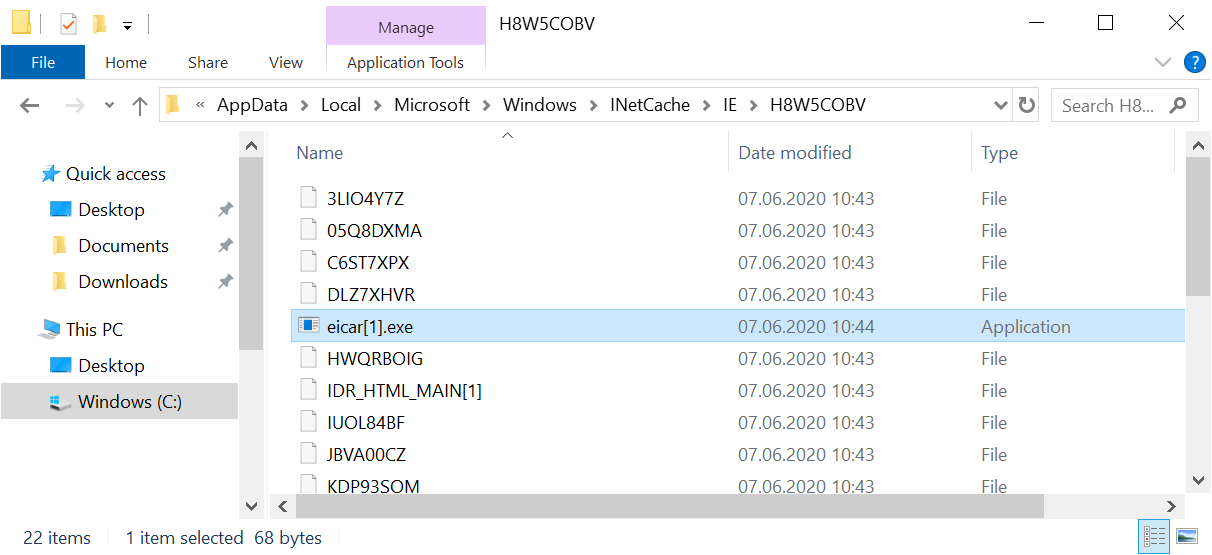Click in the Search box field
Image resolution: width=1212 pixels, height=555 pixels.
point(1108,105)
